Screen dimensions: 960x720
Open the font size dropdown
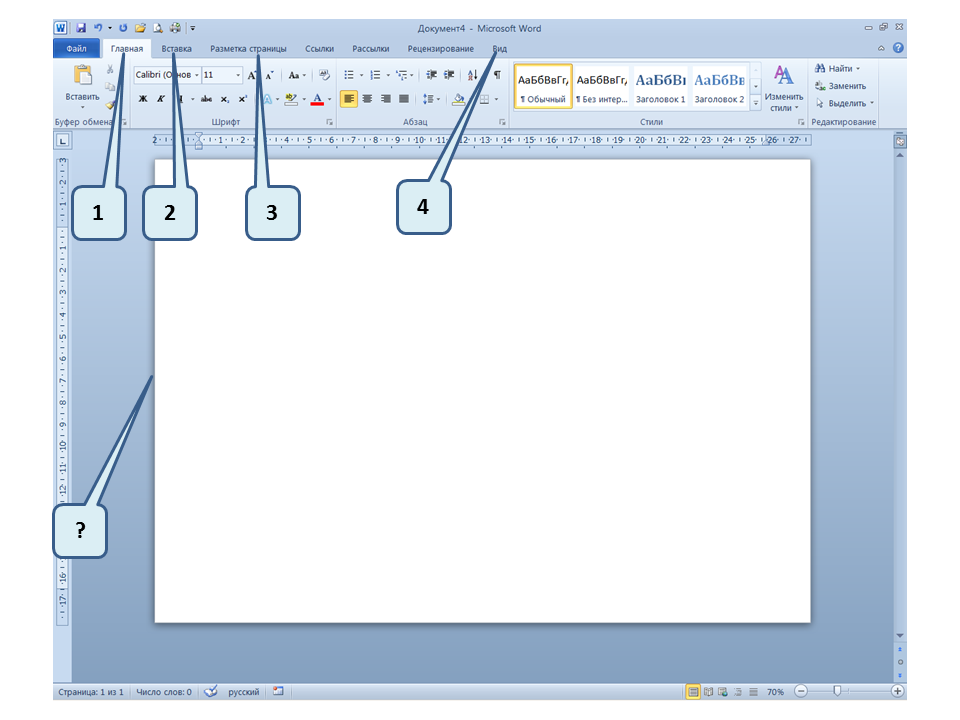pyautogui.click(x=238, y=75)
